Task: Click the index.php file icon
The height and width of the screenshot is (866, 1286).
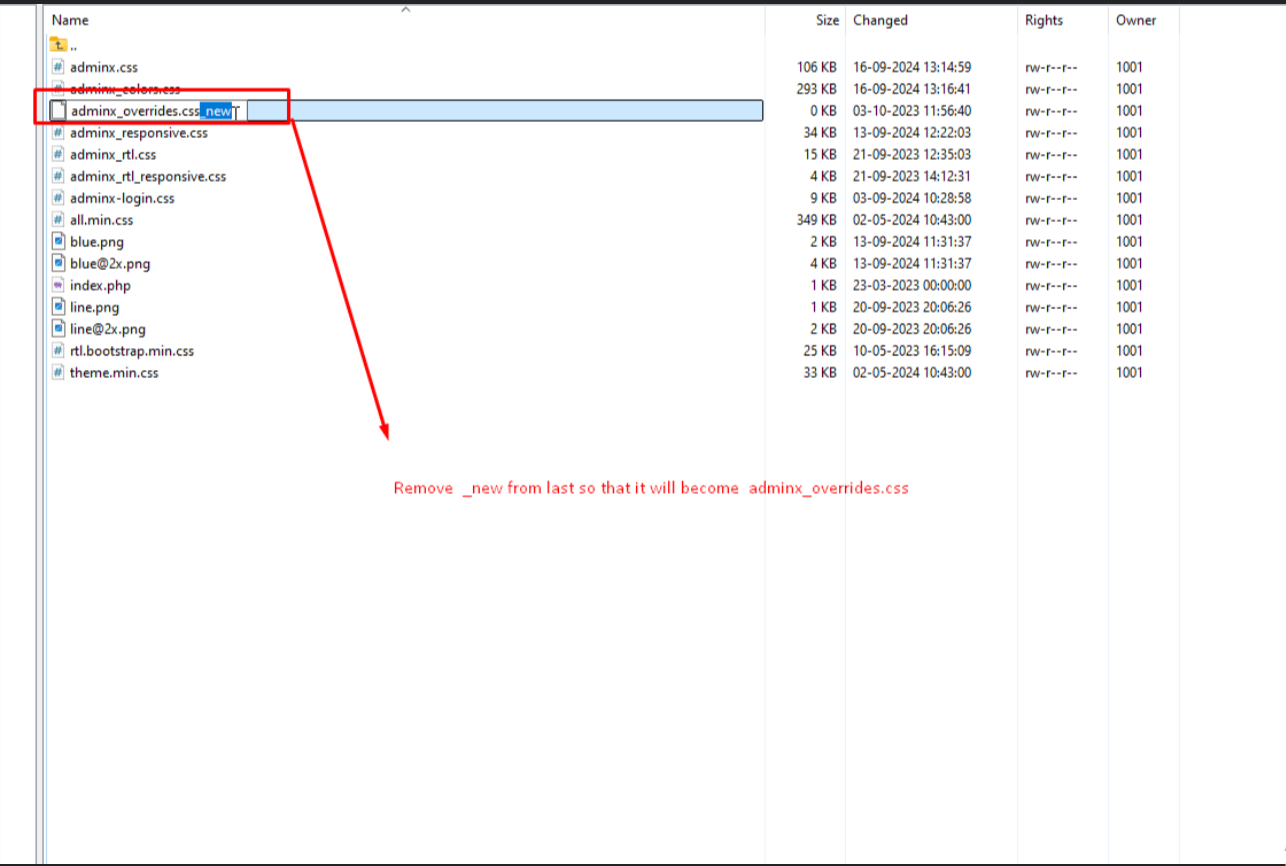Action: pos(58,286)
